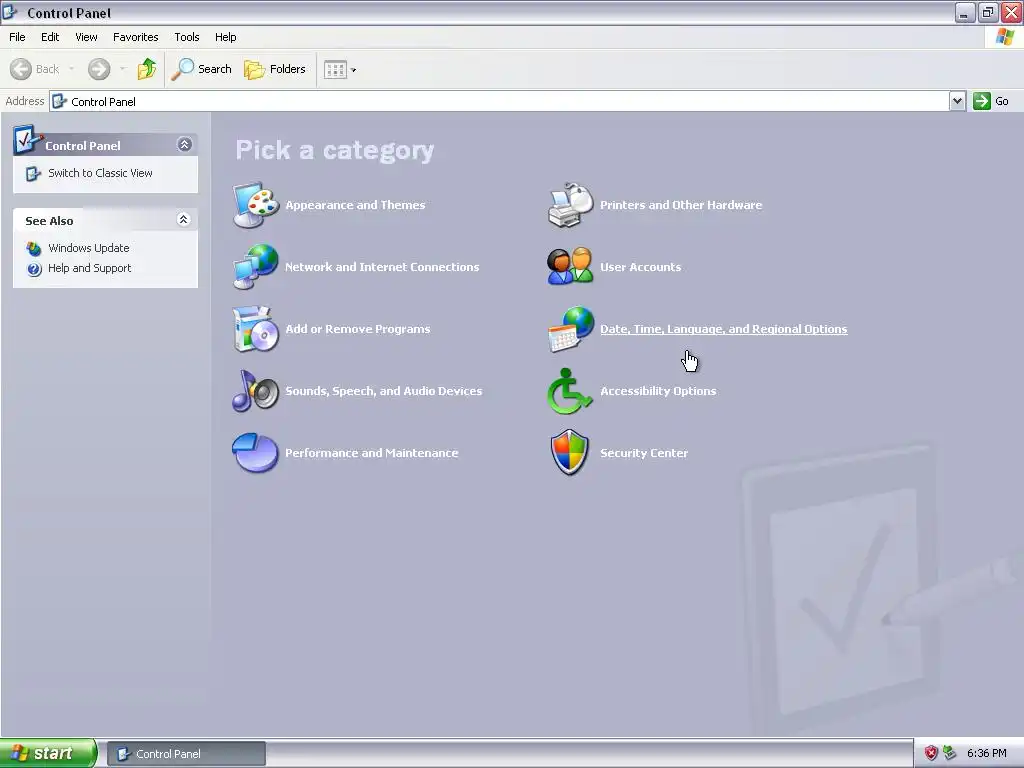Open the User Accounts people icon
Image resolution: width=1024 pixels, height=768 pixels.
[x=571, y=266]
